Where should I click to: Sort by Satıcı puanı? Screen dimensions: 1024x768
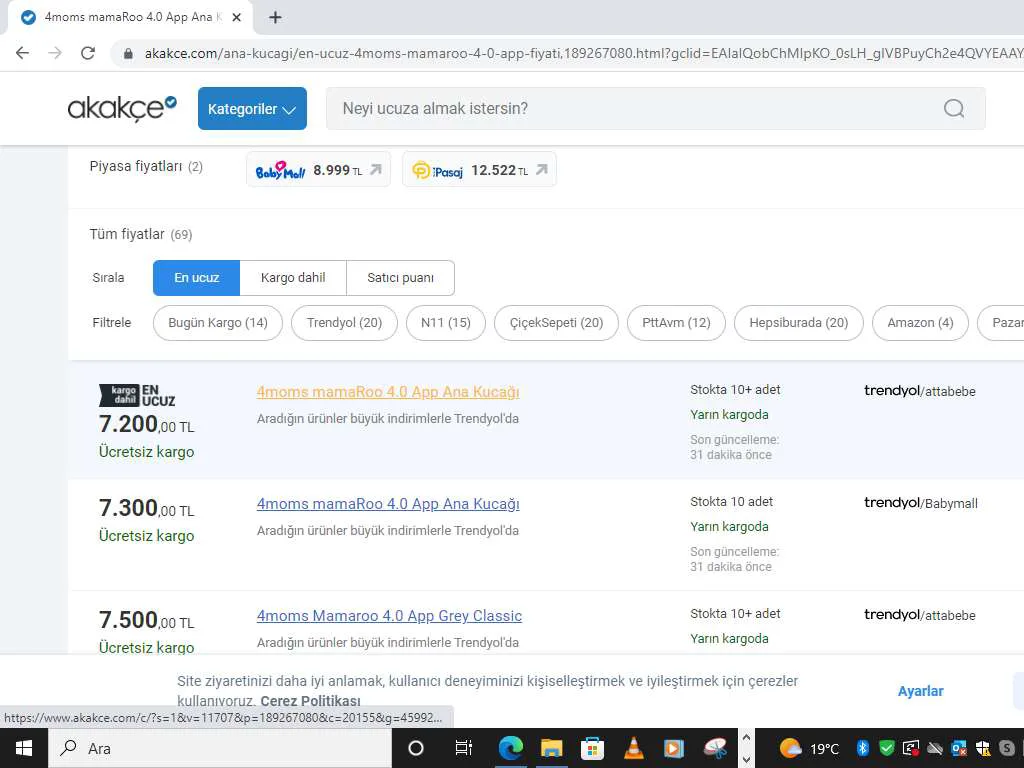(400, 278)
